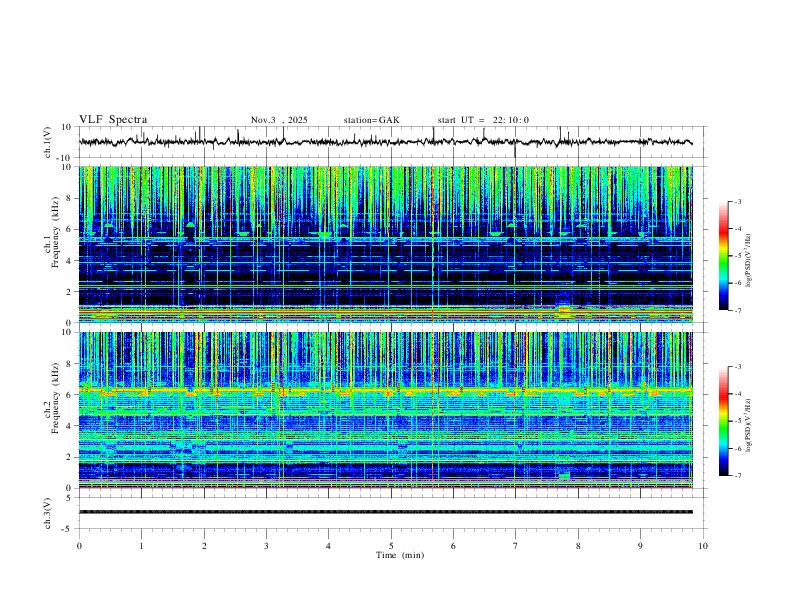Click the "-5" tick on the ch.2 colorbar
This screenshot has width=792, height=612.
[738, 421]
